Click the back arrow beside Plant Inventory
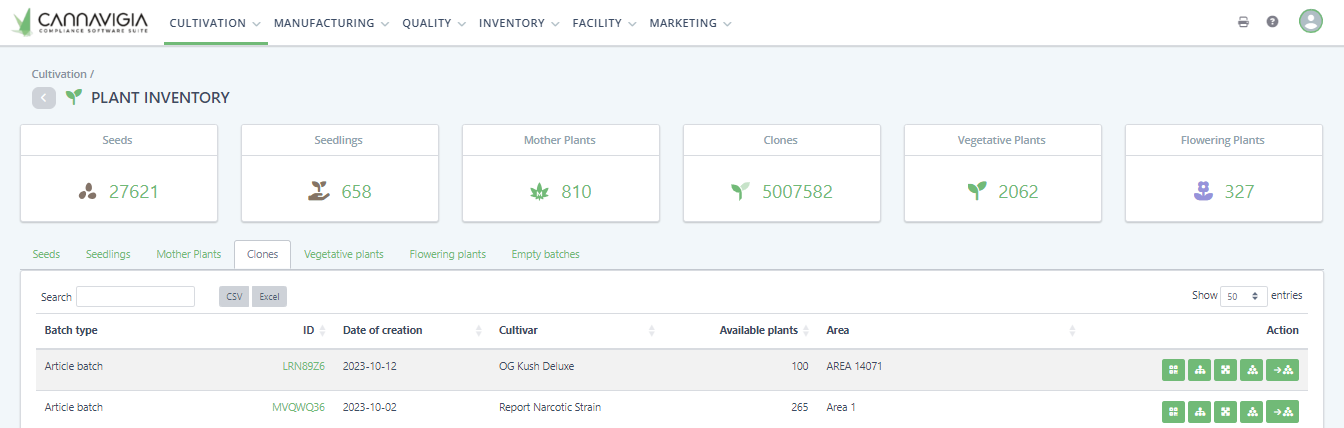The height and width of the screenshot is (428, 1344). 44,98
